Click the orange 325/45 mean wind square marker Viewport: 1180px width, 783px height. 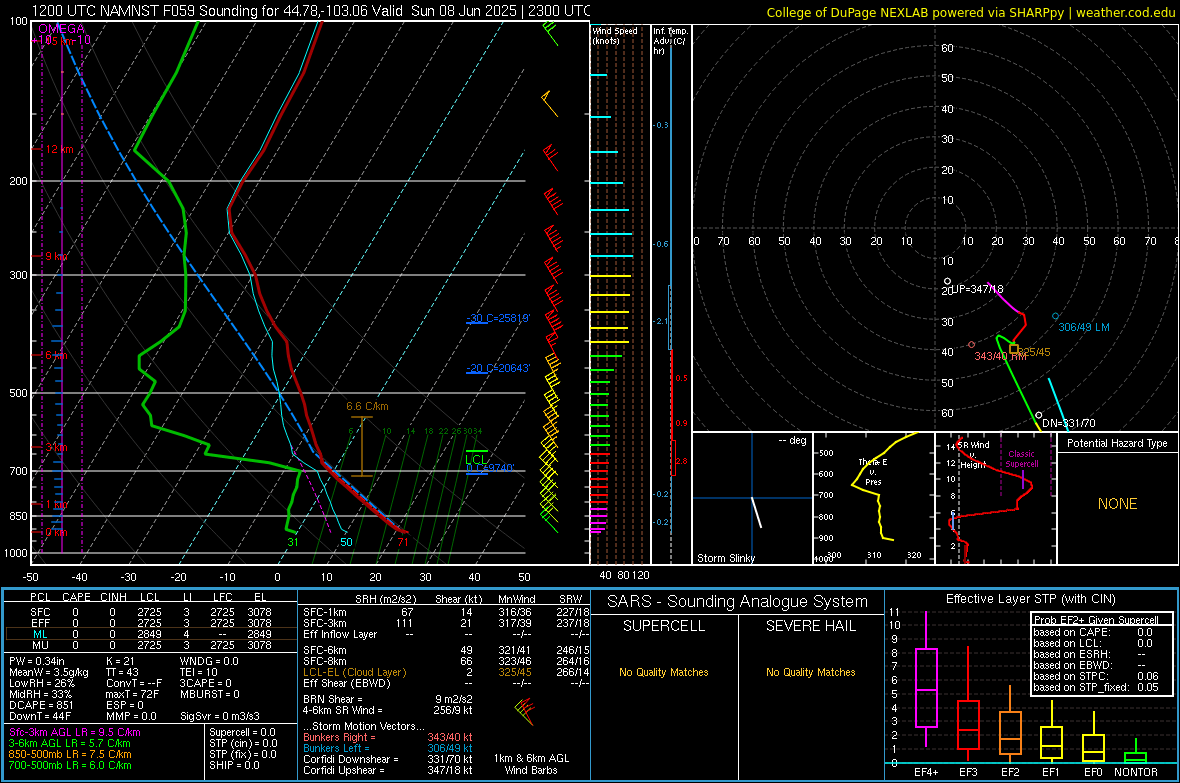tap(1014, 349)
